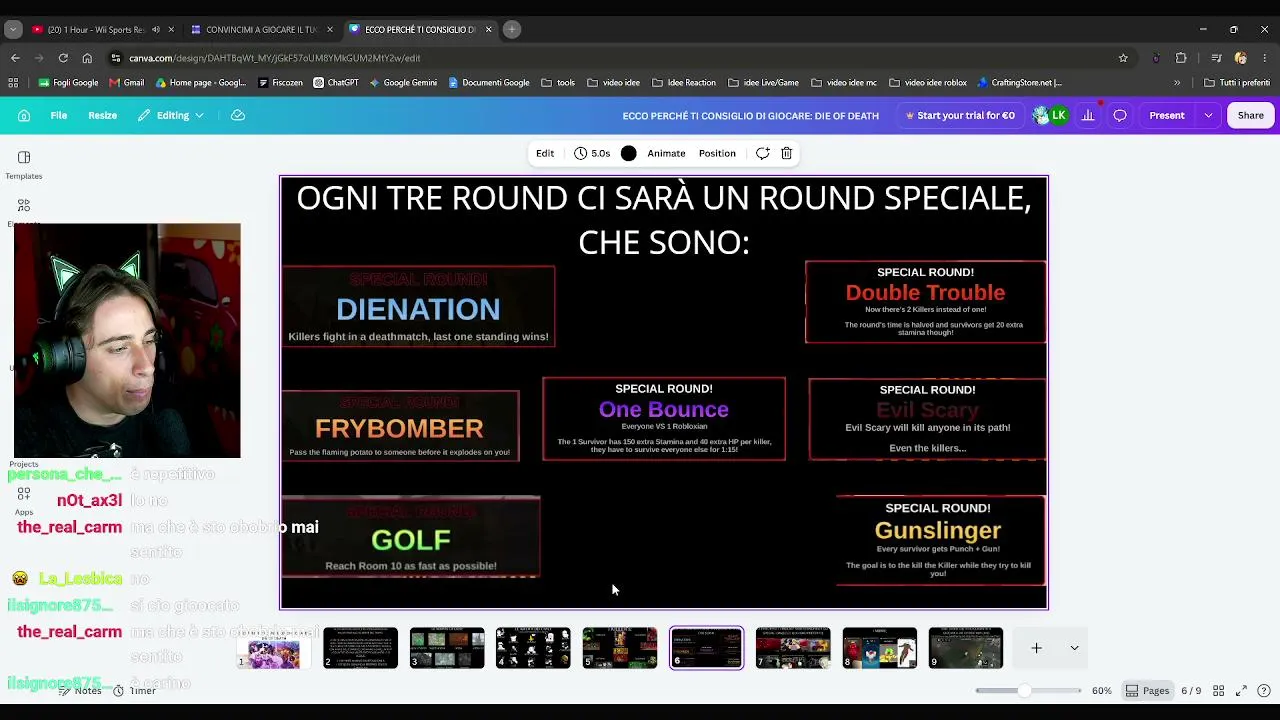Select page 8 thumbnail

[880, 648]
